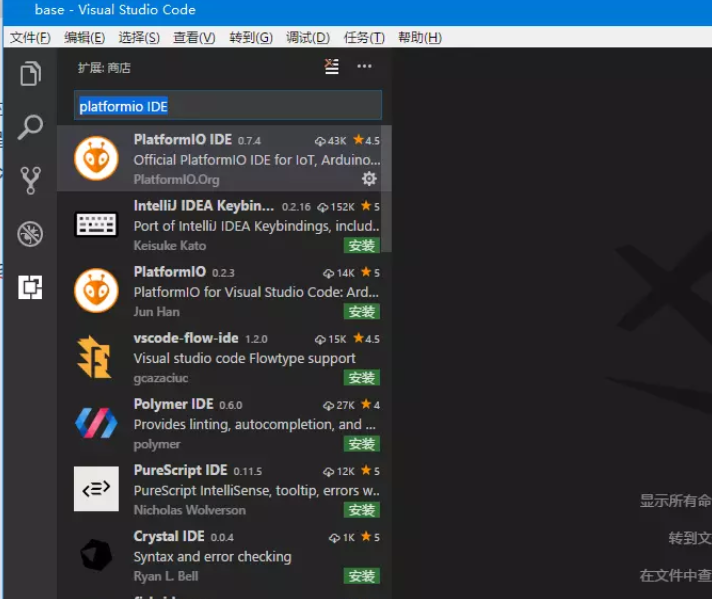Install the PlatformIO extension by Jun Han
The width and height of the screenshot is (712, 599).
coord(361,311)
